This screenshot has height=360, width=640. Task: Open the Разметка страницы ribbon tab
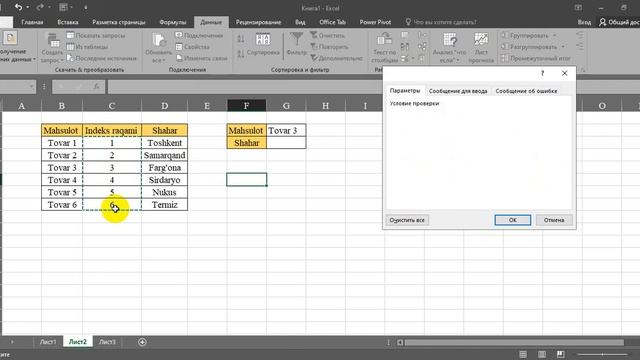coord(118,22)
